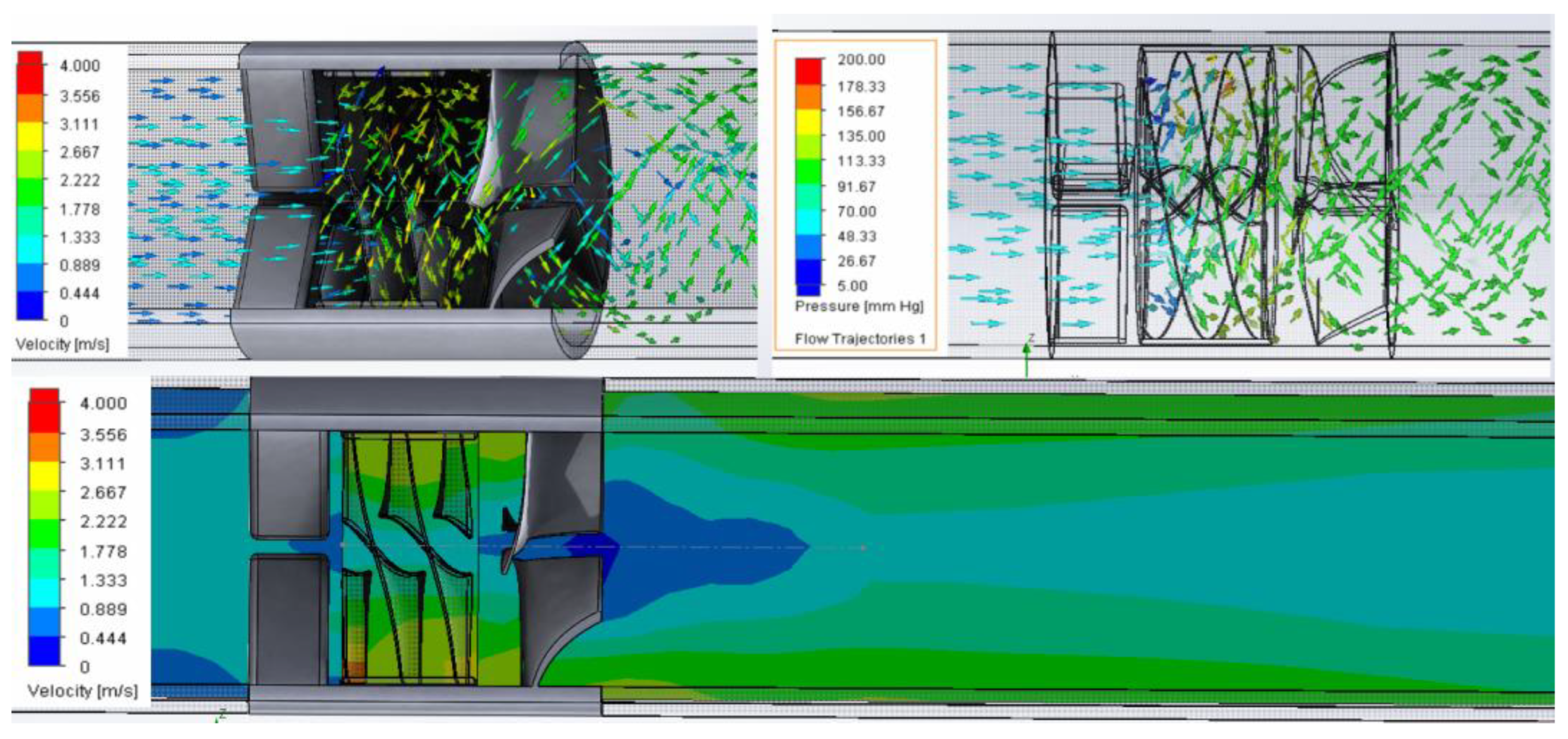Click the 26.67 pressure legend value
Viewport: 1568px width, 739px height.
click(x=857, y=261)
